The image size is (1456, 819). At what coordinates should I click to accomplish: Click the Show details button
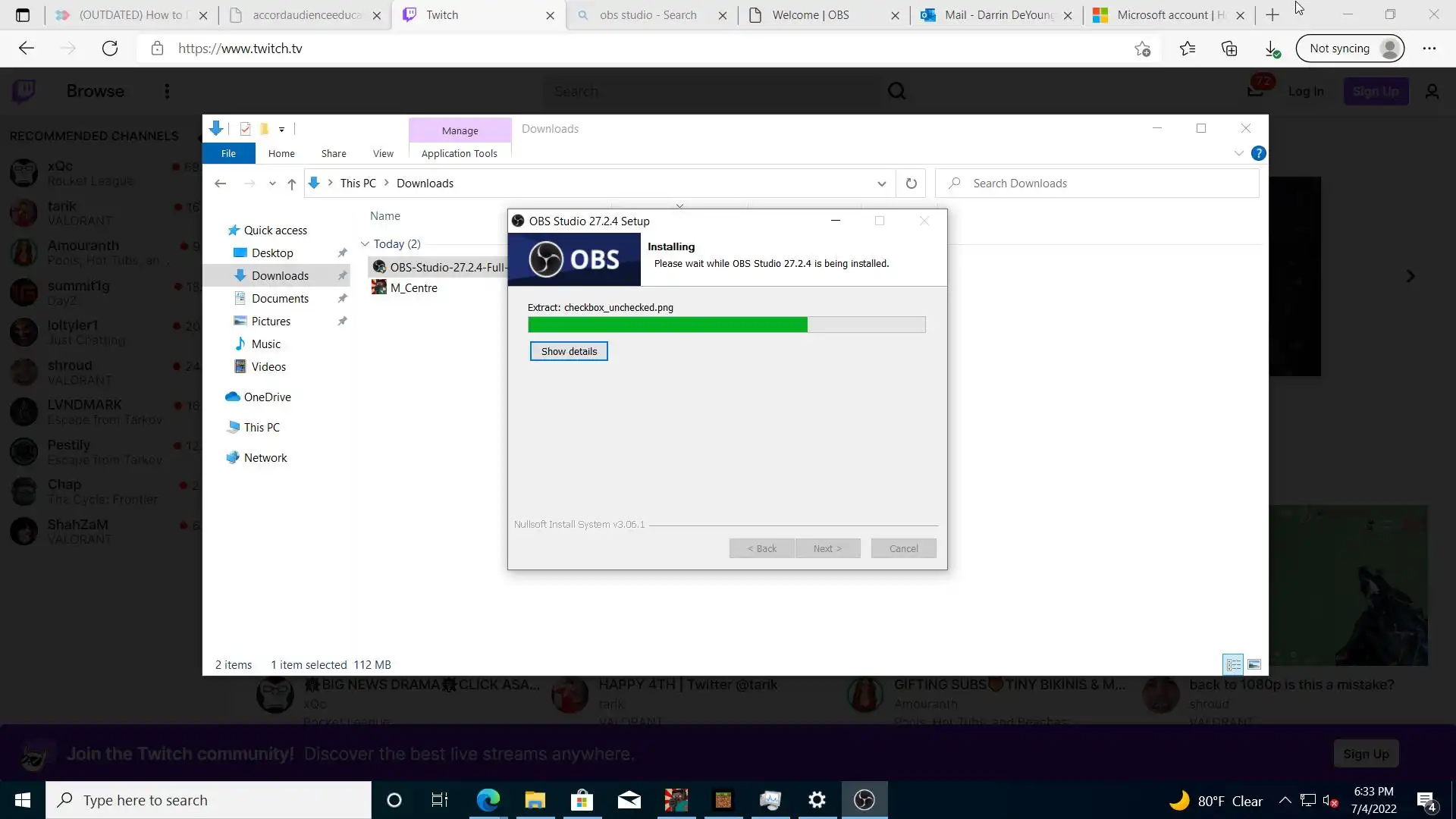569,351
